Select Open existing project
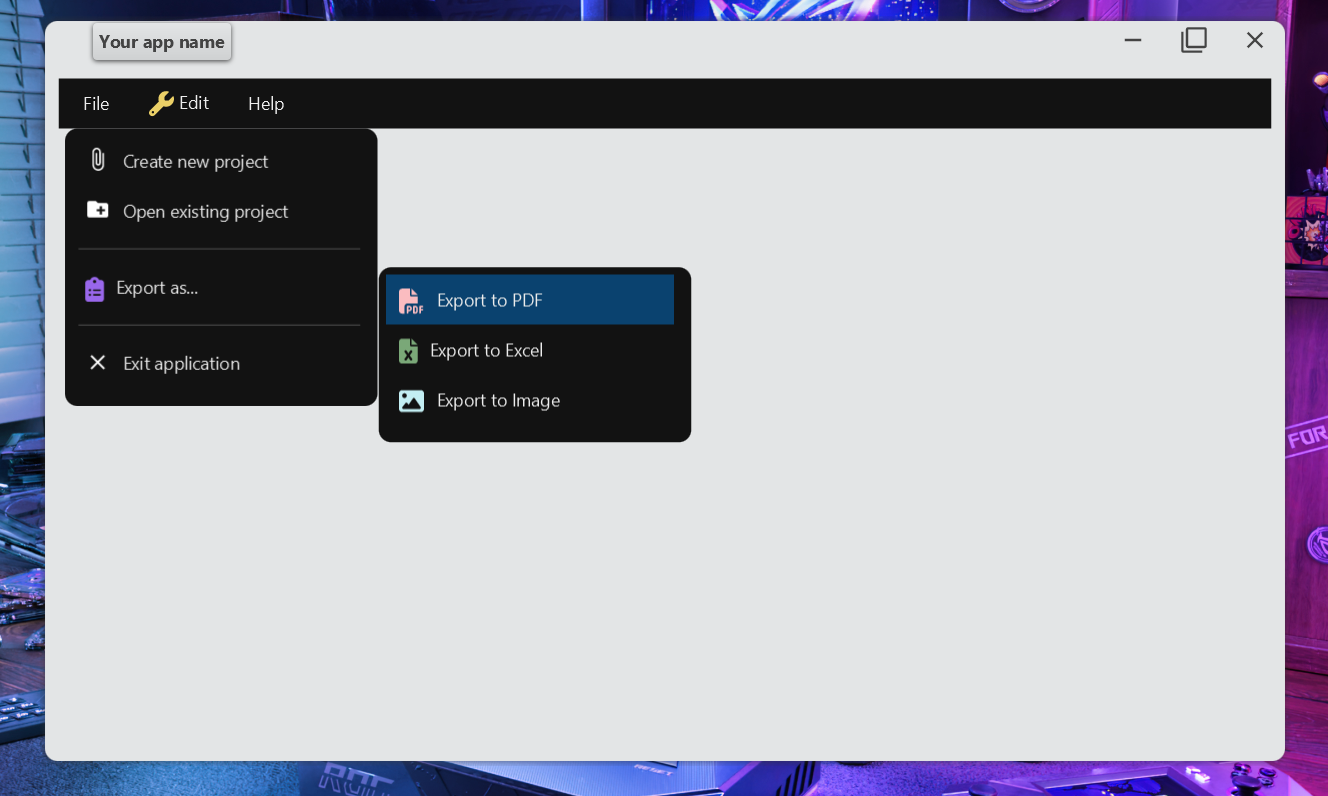This screenshot has width=1328, height=796. [221, 211]
